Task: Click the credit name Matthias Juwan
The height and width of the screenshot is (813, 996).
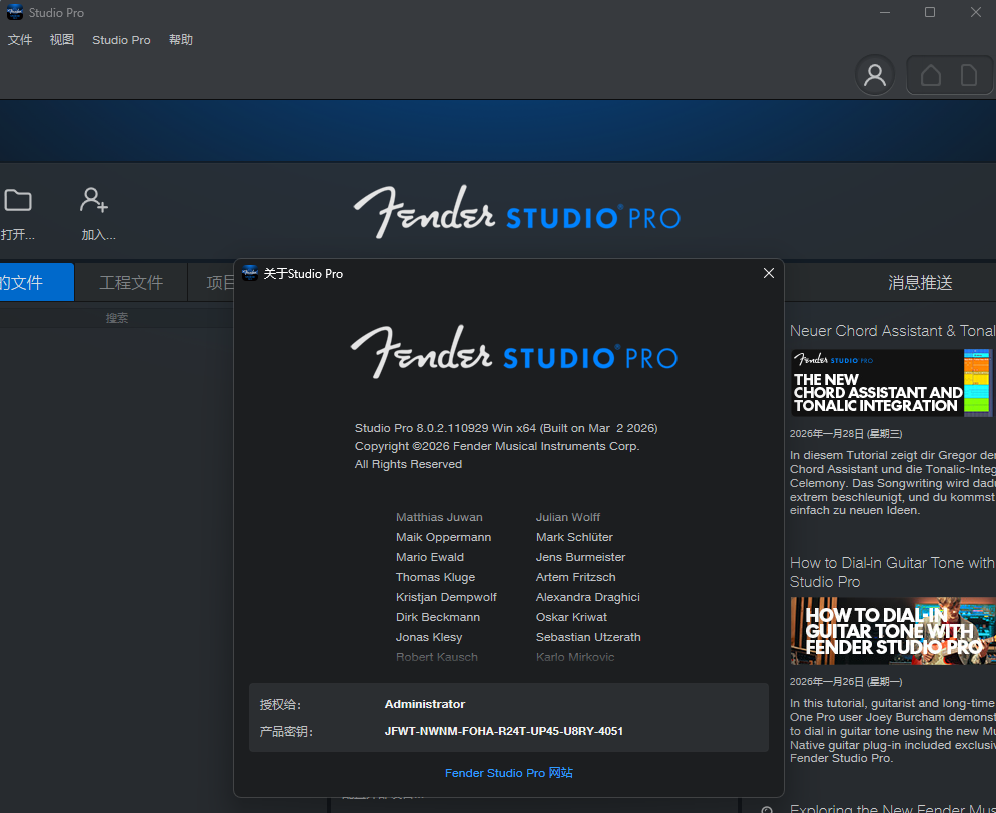Action: tap(439, 517)
